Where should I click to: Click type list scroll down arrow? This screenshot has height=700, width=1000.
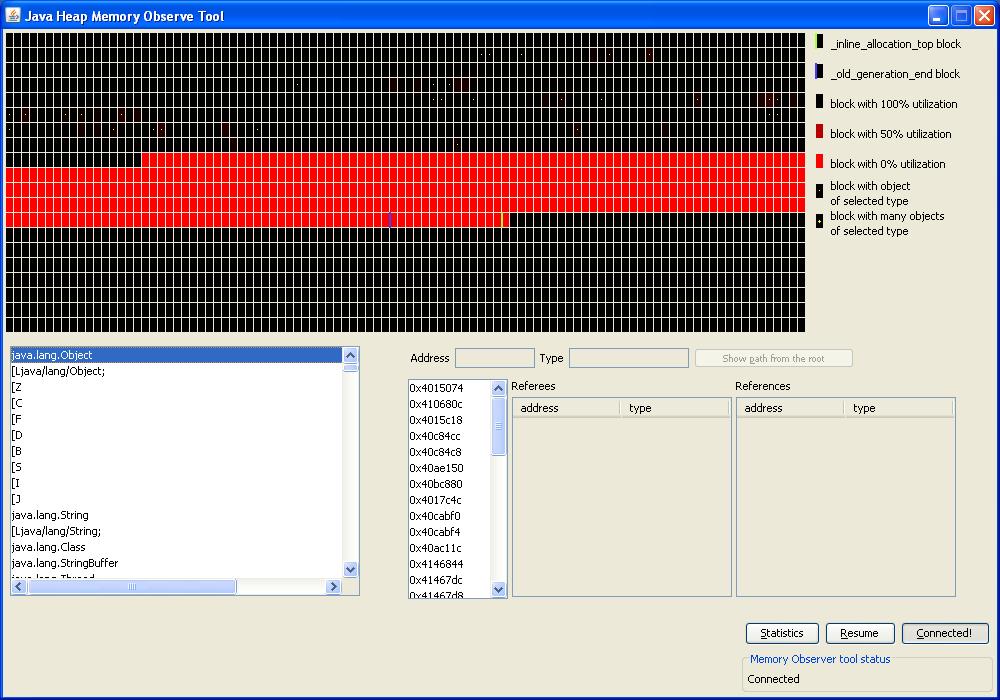click(350, 569)
